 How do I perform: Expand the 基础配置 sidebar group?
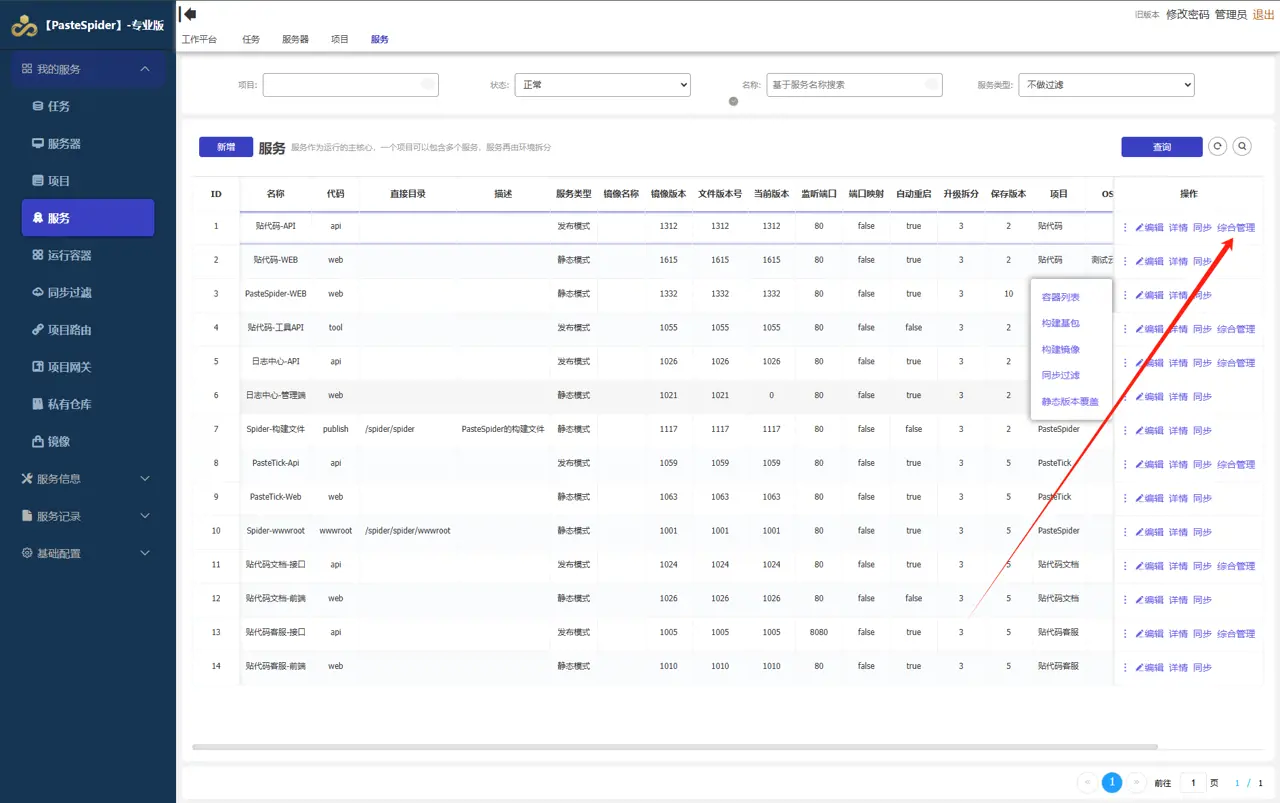(88, 553)
